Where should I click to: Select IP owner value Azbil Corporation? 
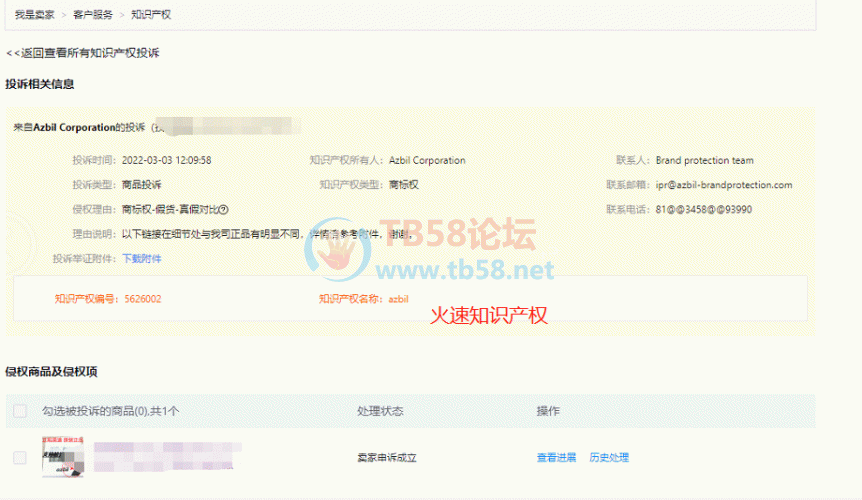point(427,160)
